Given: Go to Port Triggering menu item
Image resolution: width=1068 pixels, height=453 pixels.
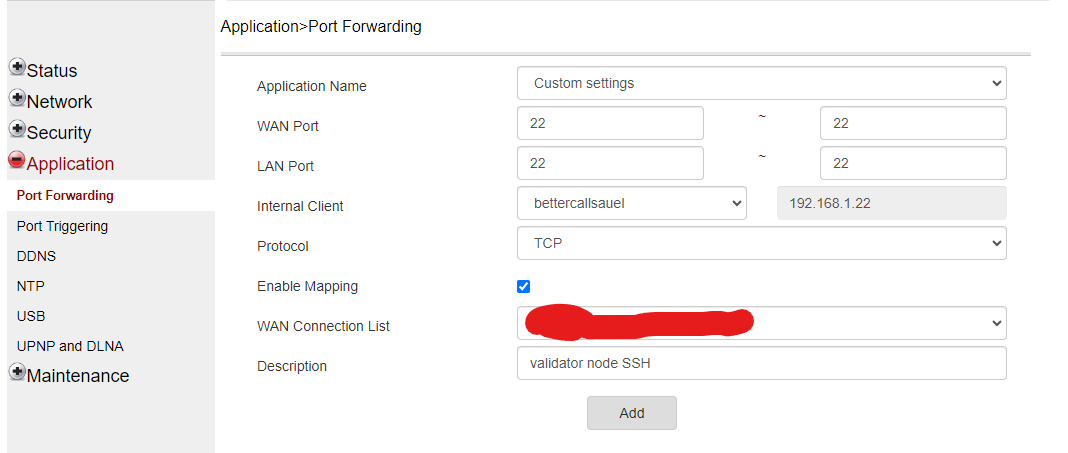Looking at the screenshot, I should [x=62, y=226].
